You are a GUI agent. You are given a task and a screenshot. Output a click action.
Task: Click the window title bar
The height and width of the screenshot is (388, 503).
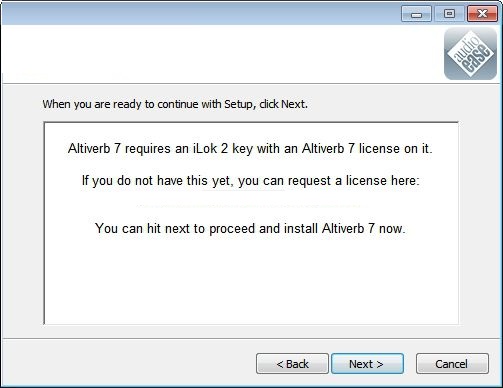(200, 13)
